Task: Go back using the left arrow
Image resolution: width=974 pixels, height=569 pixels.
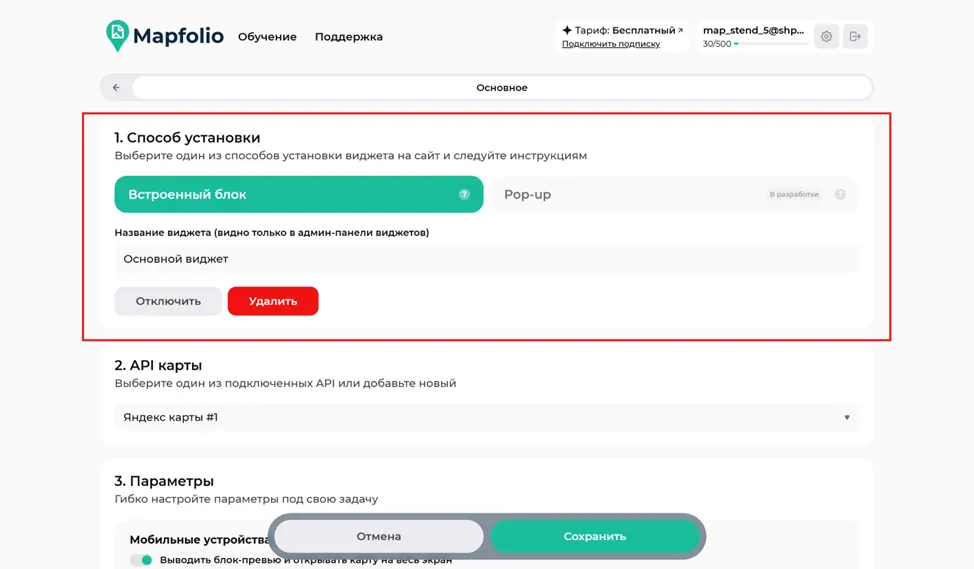Action: click(x=116, y=88)
